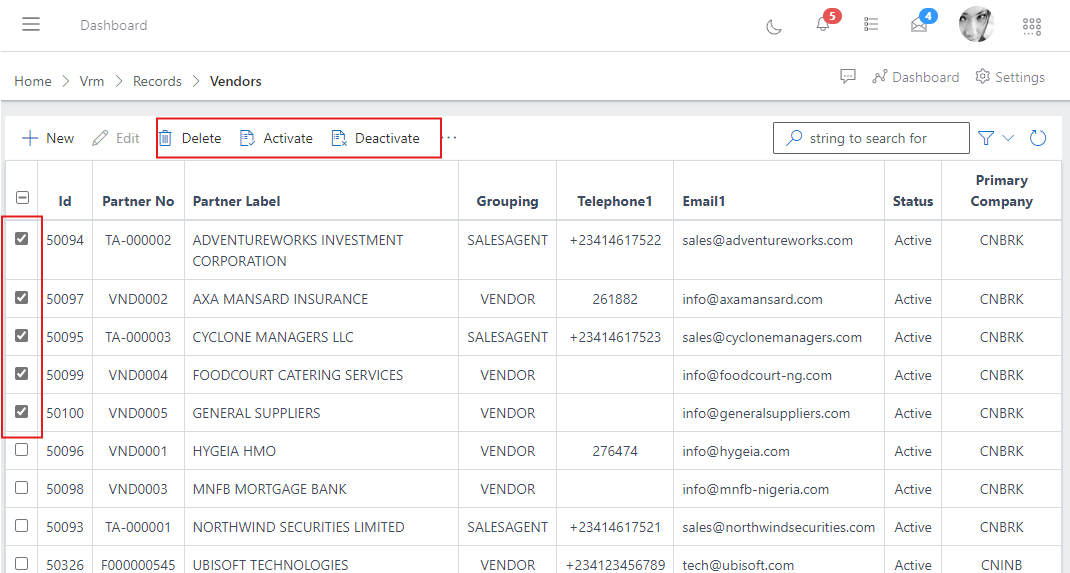Image resolution: width=1070 pixels, height=573 pixels.
Task: Uncheck the row 50100 checkbox
Action: pyautogui.click(x=22, y=412)
